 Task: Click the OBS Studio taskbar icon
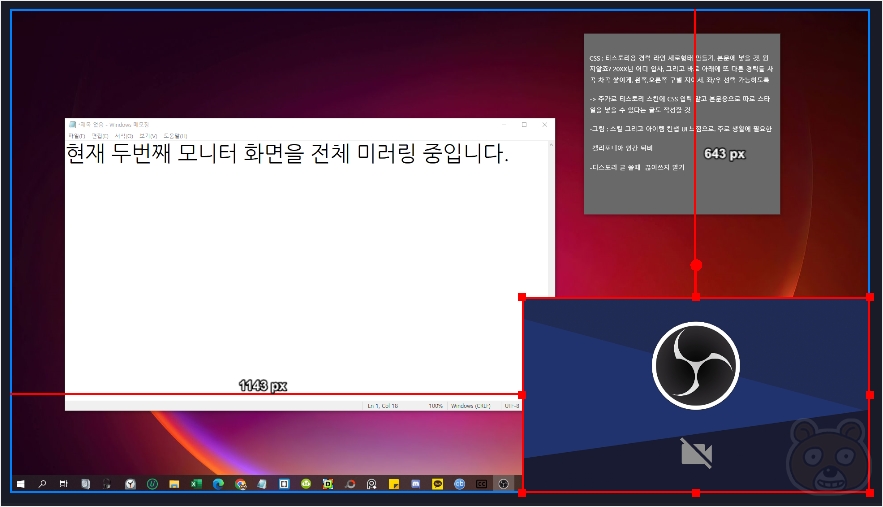coord(503,484)
